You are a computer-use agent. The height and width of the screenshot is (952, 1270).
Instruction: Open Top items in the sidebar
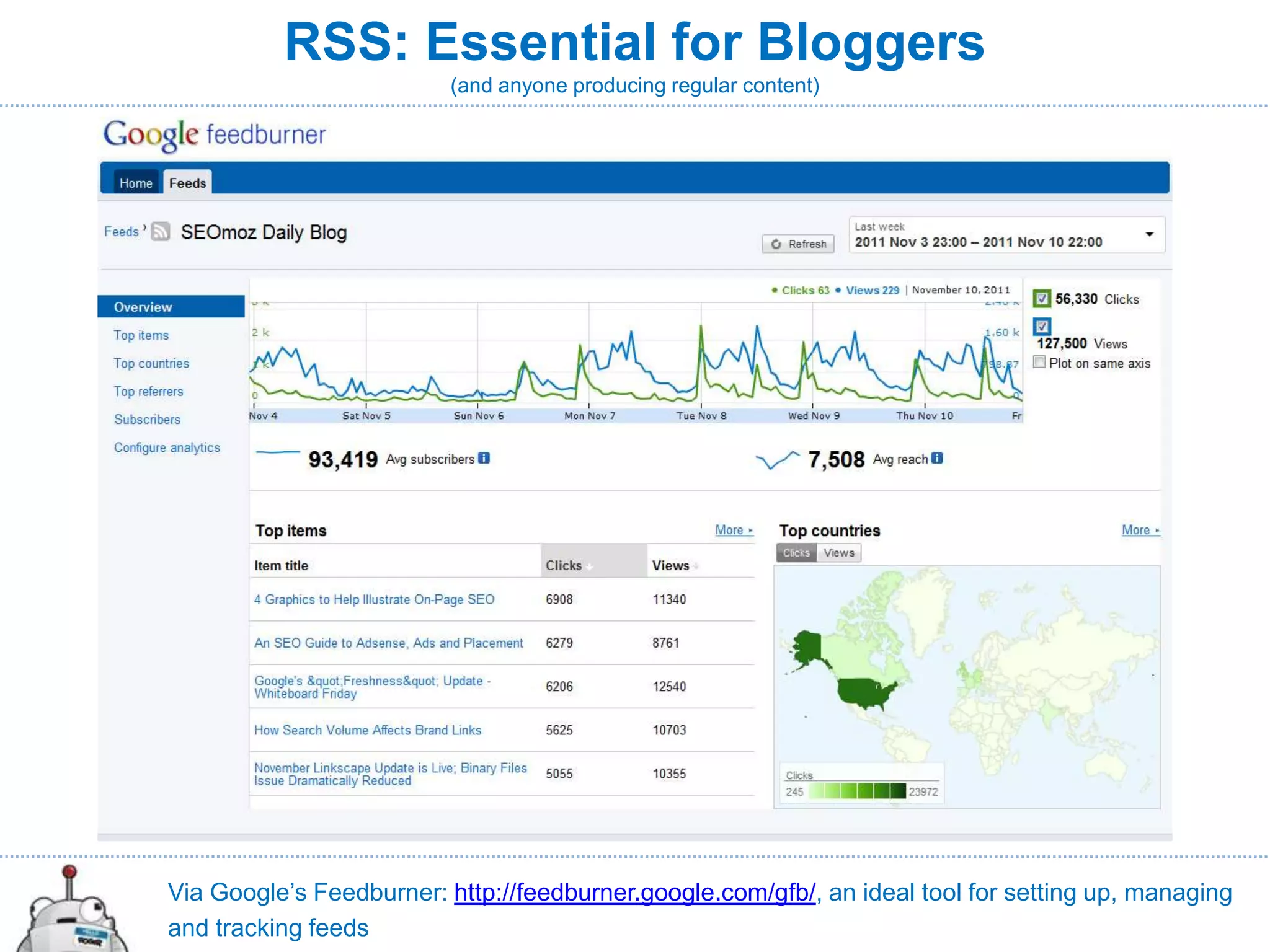[141, 335]
